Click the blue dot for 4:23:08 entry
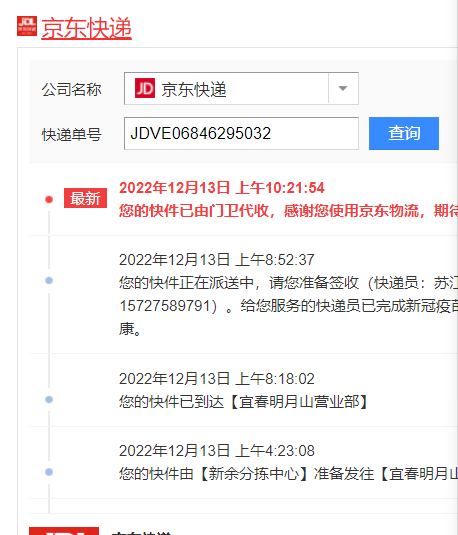 (49, 472)
